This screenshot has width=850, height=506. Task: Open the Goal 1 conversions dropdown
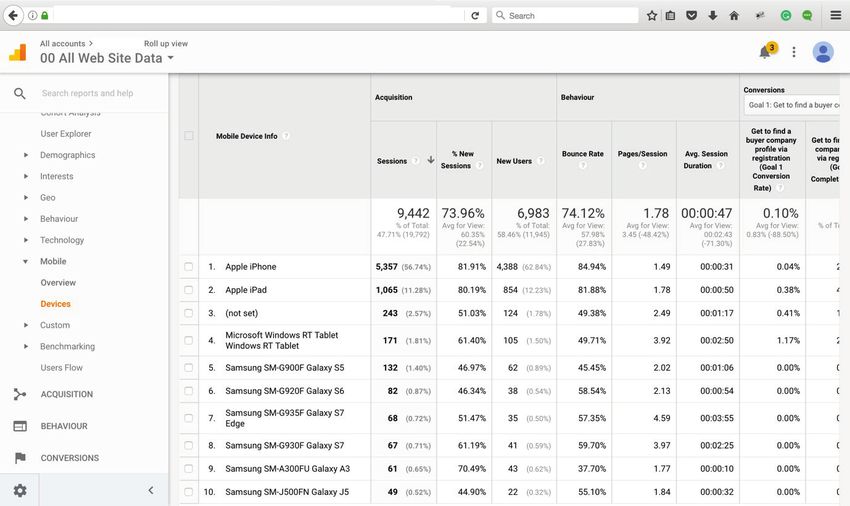tap(792, 105)
